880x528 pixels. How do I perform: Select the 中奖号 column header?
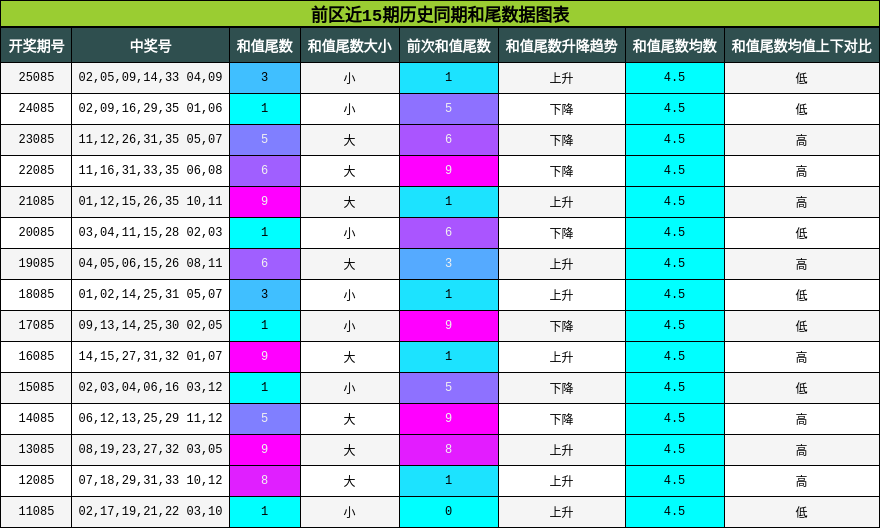pyautogui.click(x=150, y=45)
